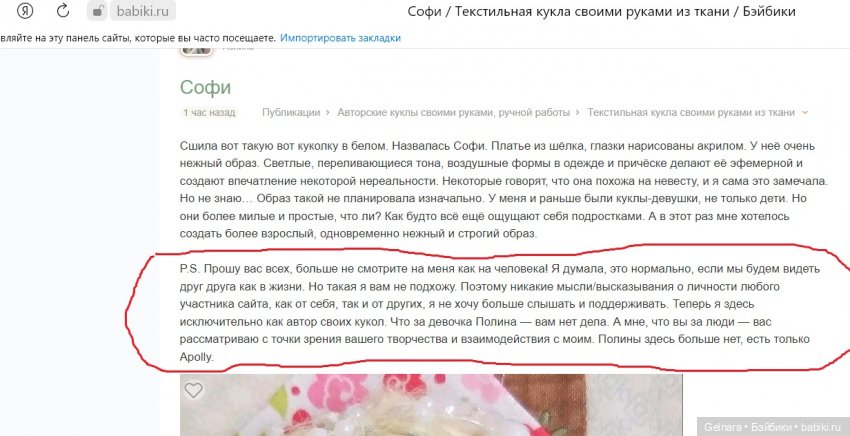Viewport: 850px width, 436px height.
Task: Expand the chevron dropdown after the last breadcrumb
Action: click(804, 113)
